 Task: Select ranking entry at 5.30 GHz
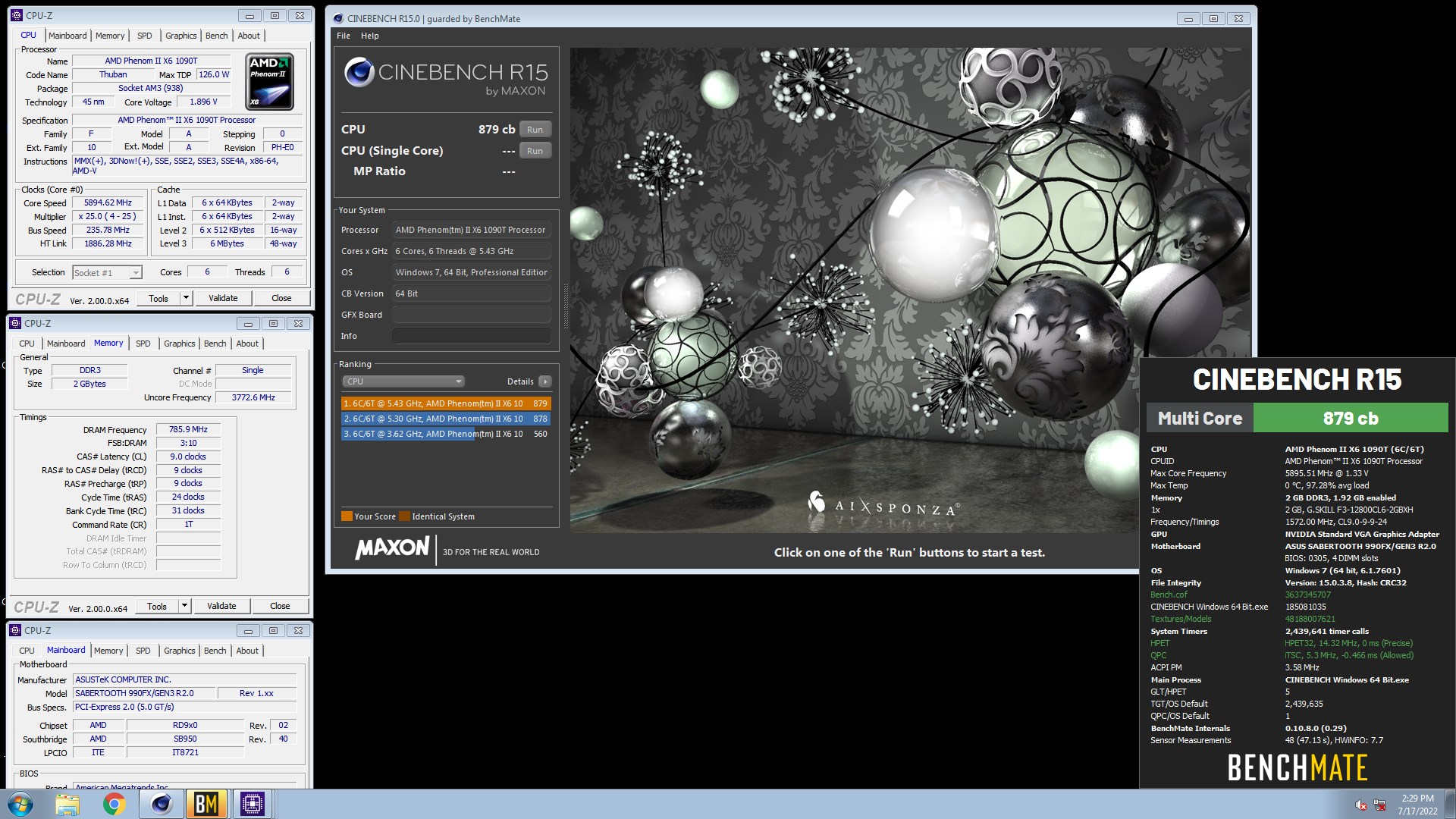pos(446,419)
